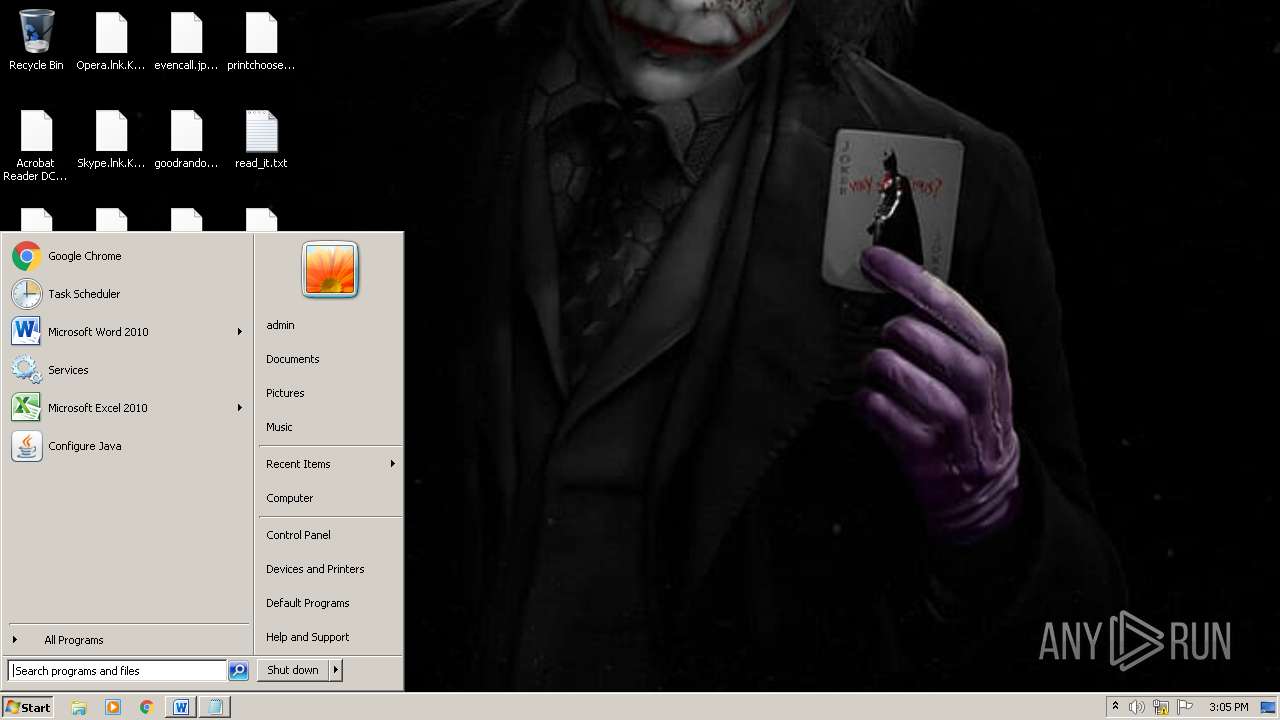Expand the Microsoft Word 2010 jump list arrow
The width and height of the screenshot is (1280, 720).
240,332
